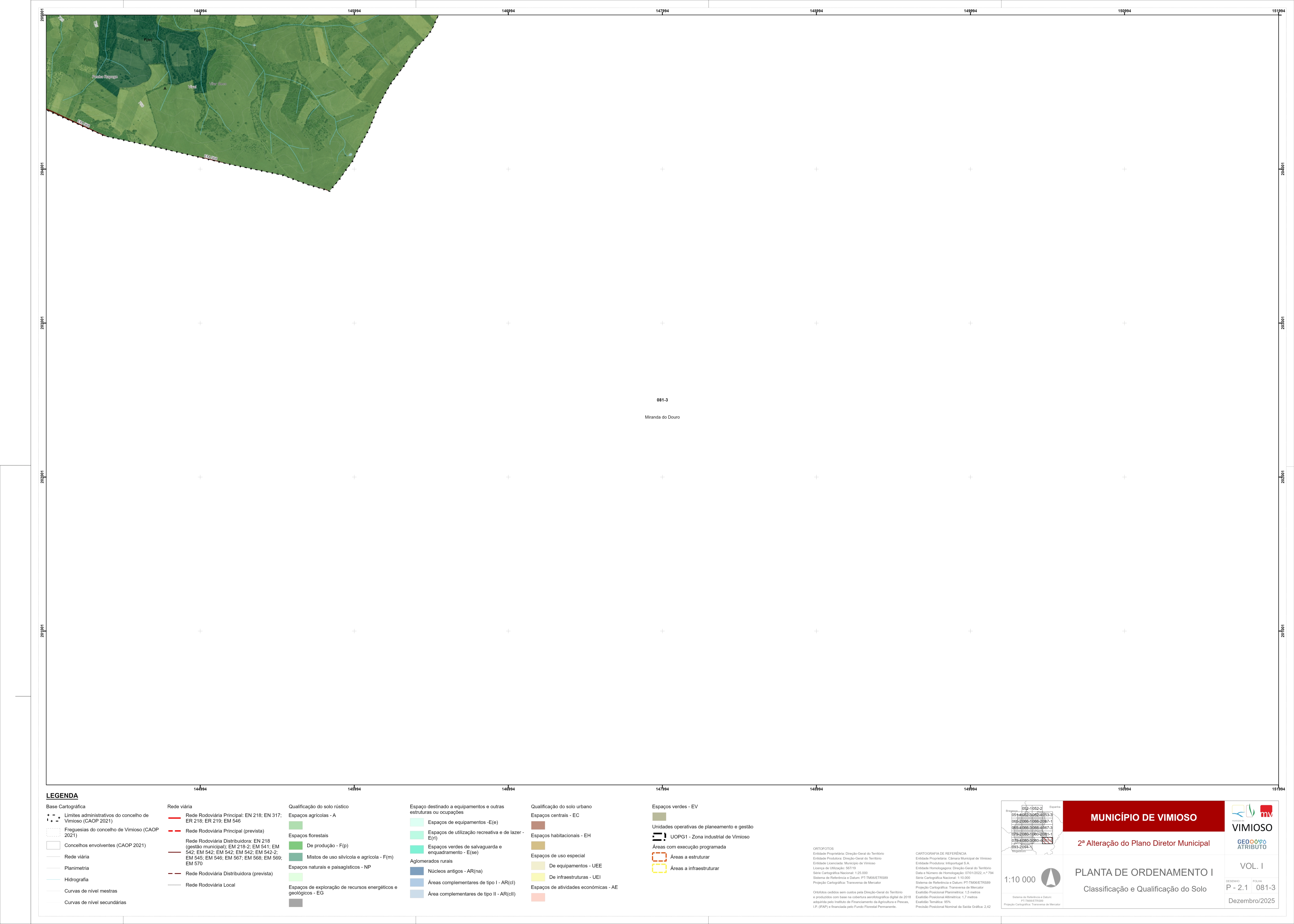Click '2ª Alteração do Plano Diretor Municipal' text

[x=1143, y=843]
